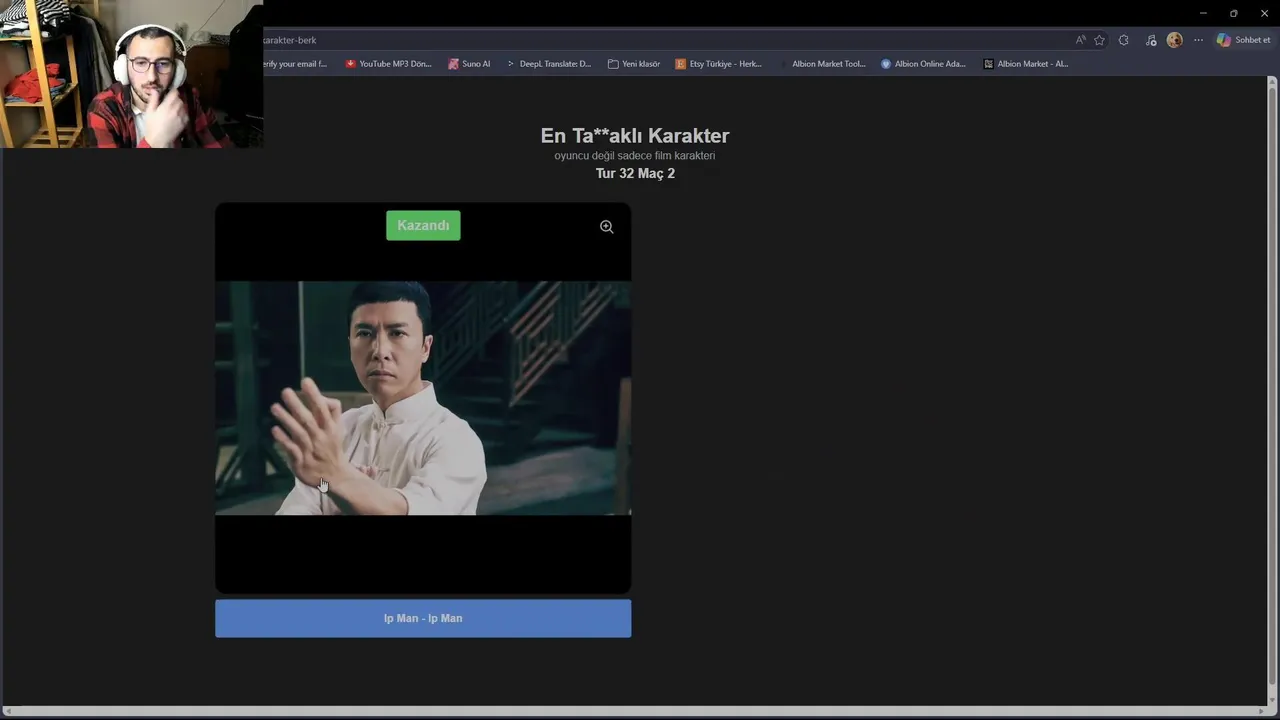Open the browser Extensions puzzle icon

(1123, 40)
